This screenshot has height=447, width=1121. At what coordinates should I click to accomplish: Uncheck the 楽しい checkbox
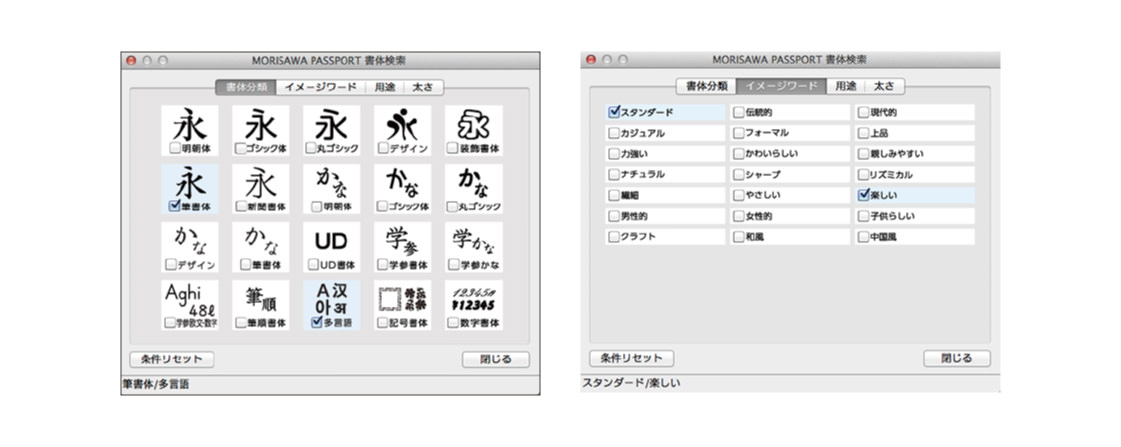coord(864,195)
